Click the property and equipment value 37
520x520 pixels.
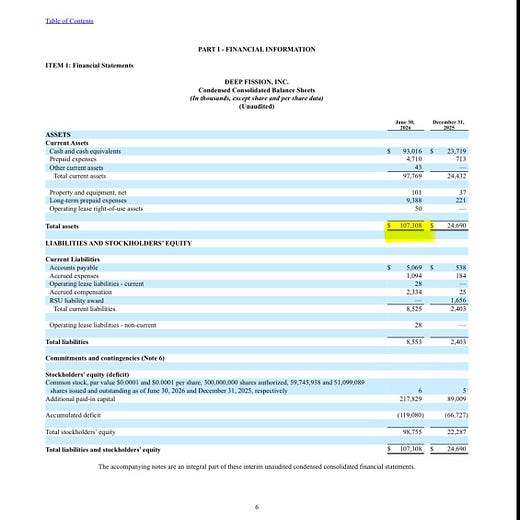463,192
